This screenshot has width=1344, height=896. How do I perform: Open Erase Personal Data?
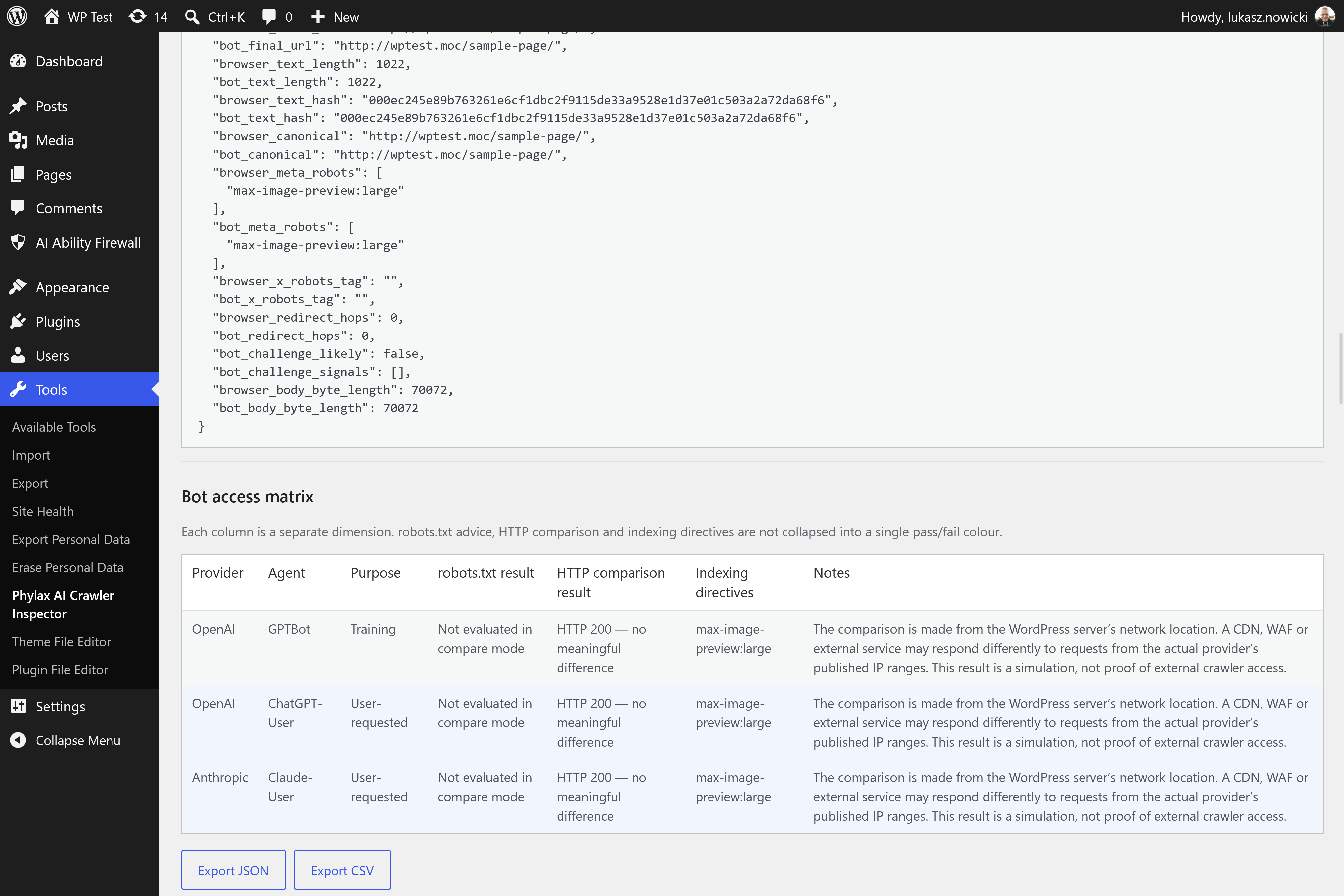67,567
